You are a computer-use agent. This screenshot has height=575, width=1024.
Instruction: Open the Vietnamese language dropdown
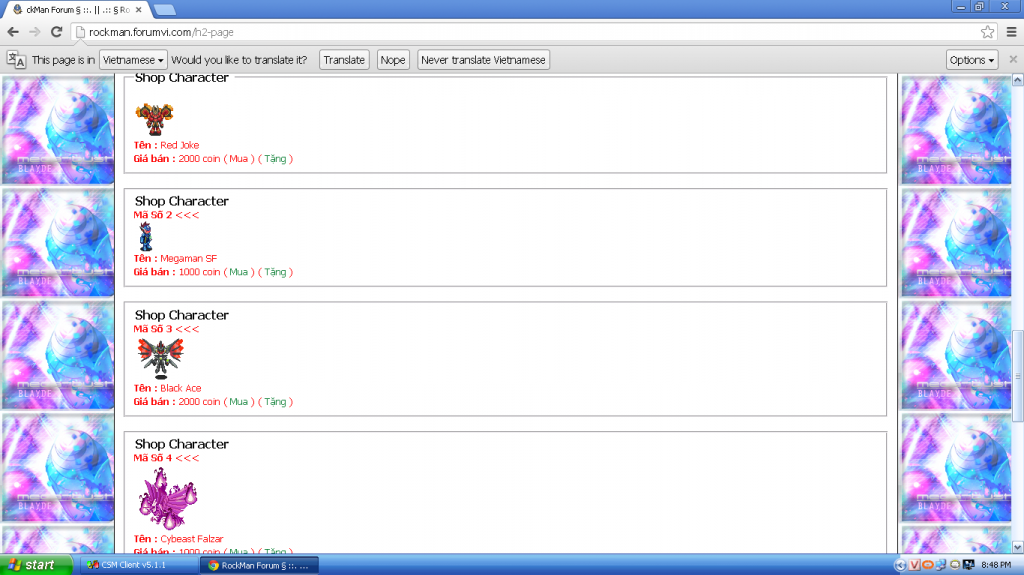pos(133,59)
